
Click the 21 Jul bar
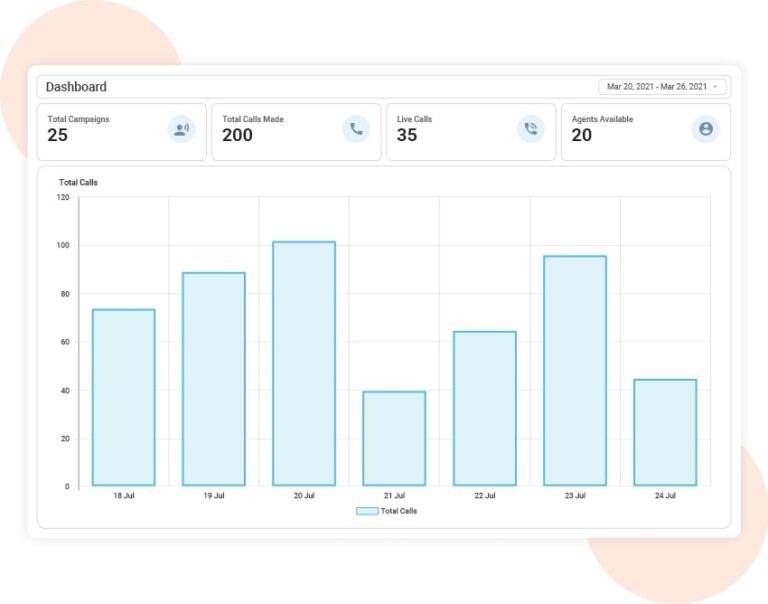coord(394,438)
